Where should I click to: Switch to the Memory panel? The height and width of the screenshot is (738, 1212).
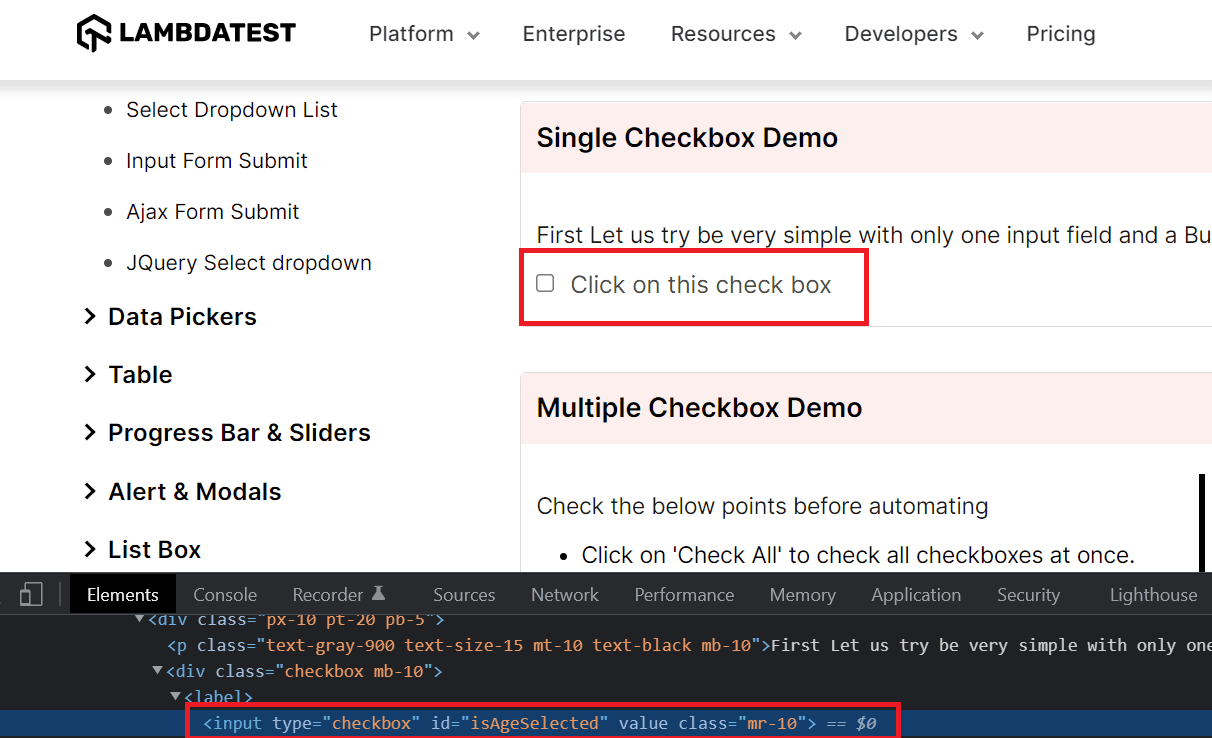coord(802,594)
